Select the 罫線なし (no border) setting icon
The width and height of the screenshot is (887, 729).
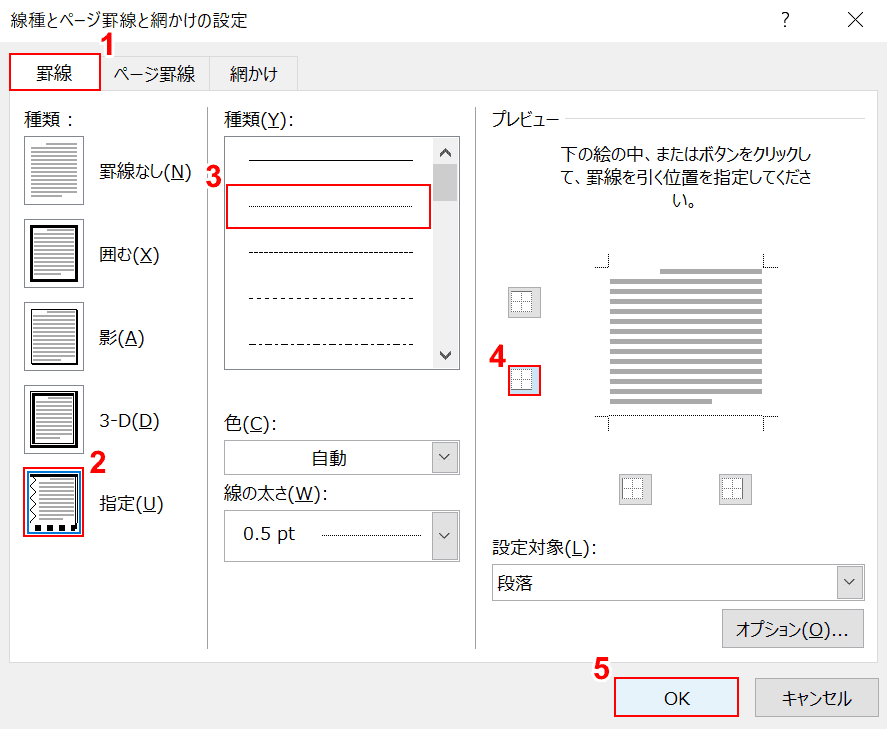click(54, 170)
